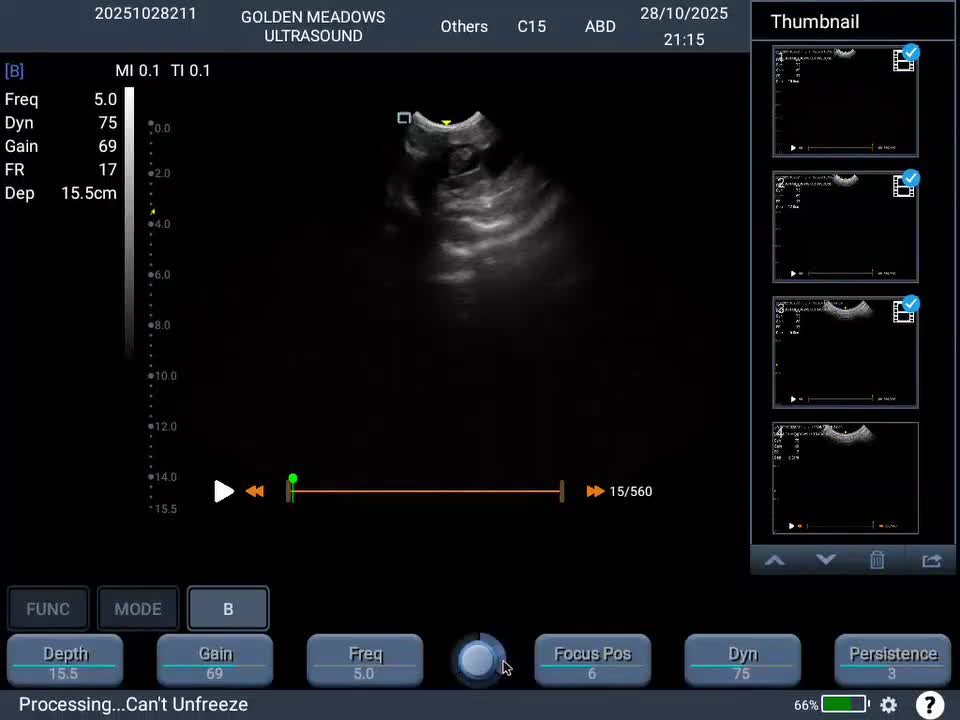960x720 pixels.
Task: Click the Gain 69 button
Action: (215, 661)
